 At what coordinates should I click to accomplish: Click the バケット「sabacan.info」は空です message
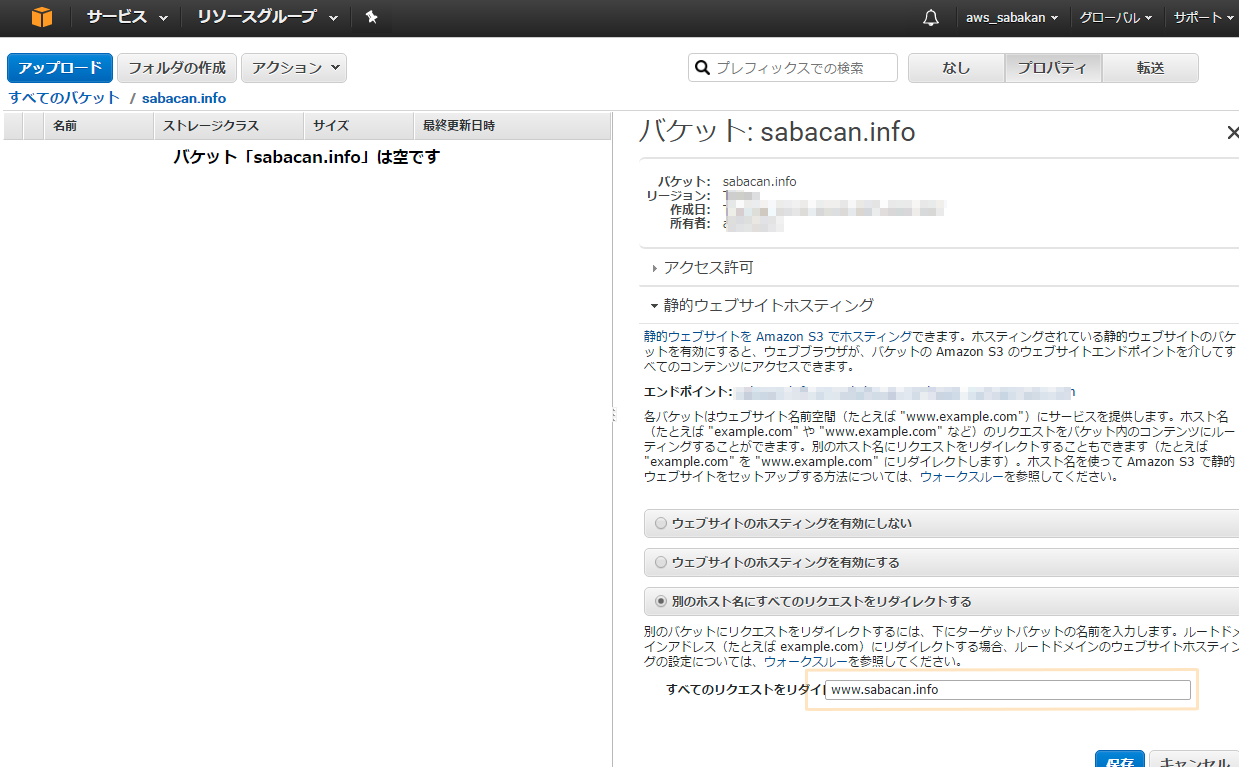pos(307,157)
